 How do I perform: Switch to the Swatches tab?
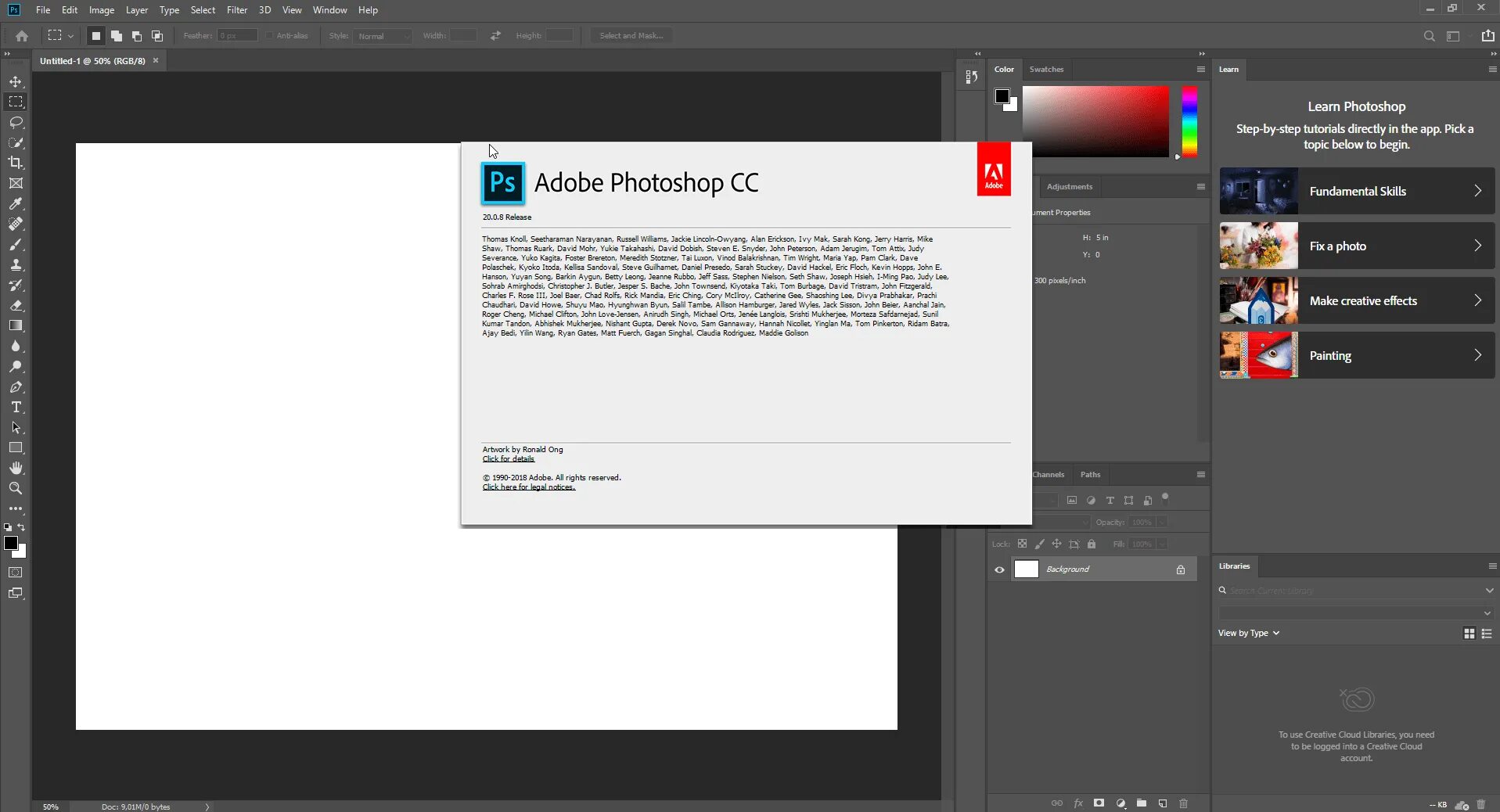(1046, 70)
